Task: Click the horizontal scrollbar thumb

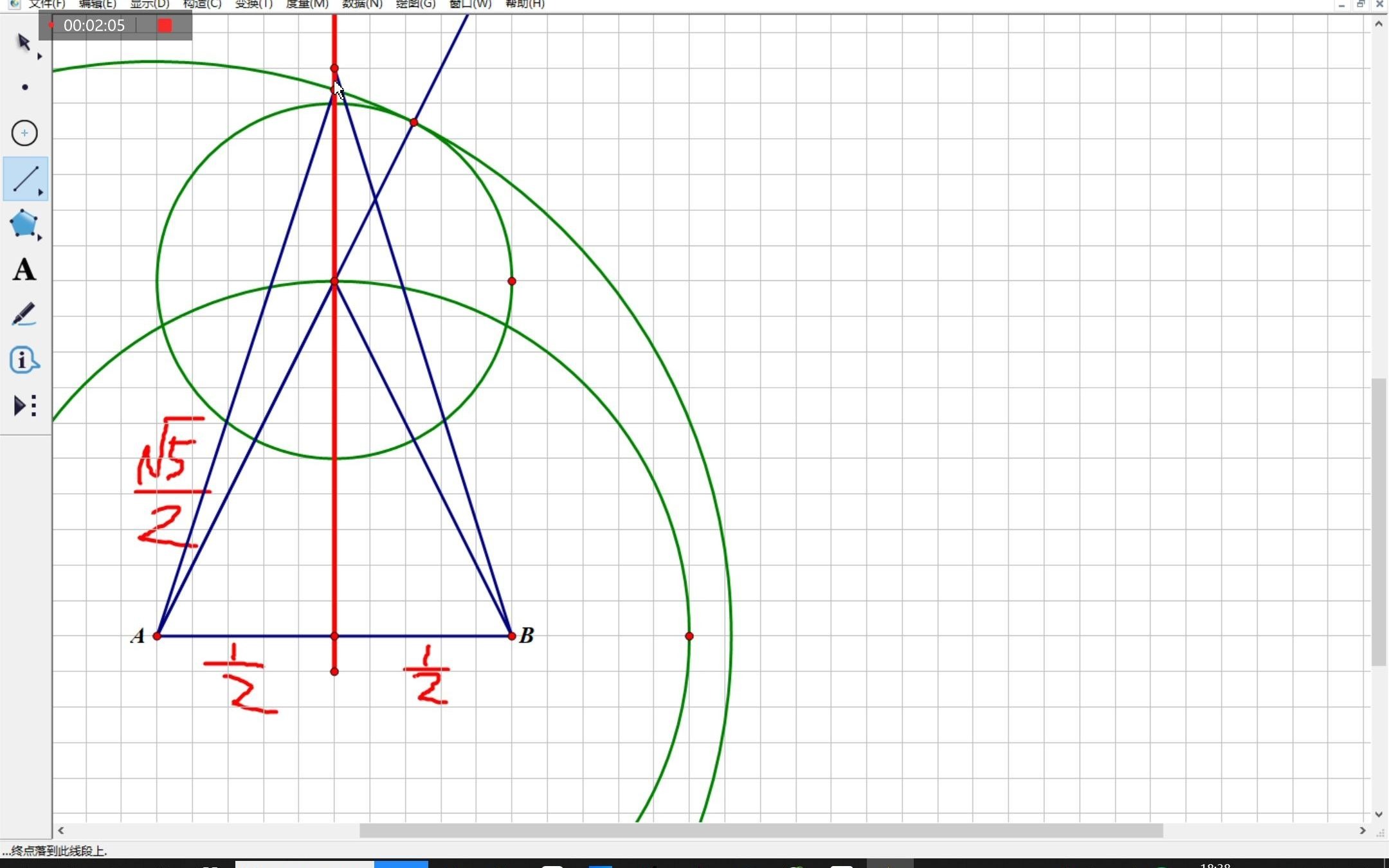Action: [x=761, y=830]
